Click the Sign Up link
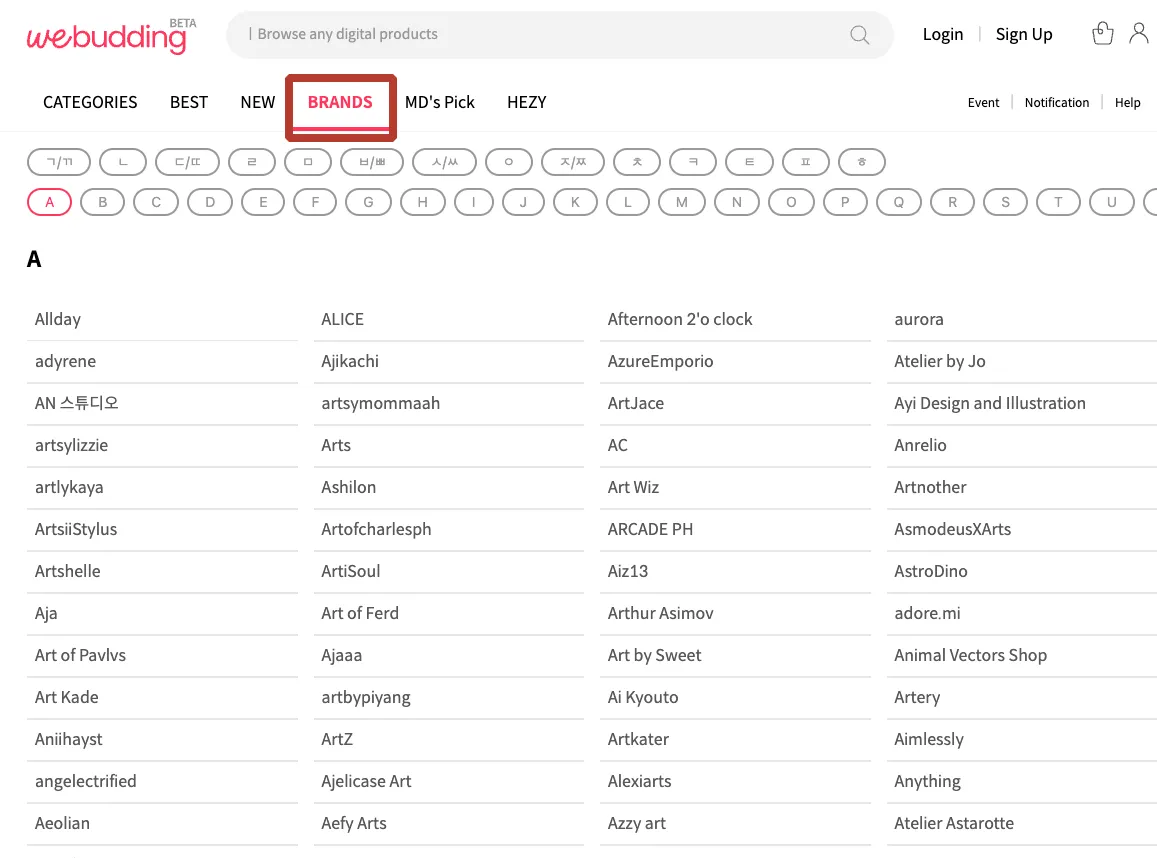 [1023, 35]
